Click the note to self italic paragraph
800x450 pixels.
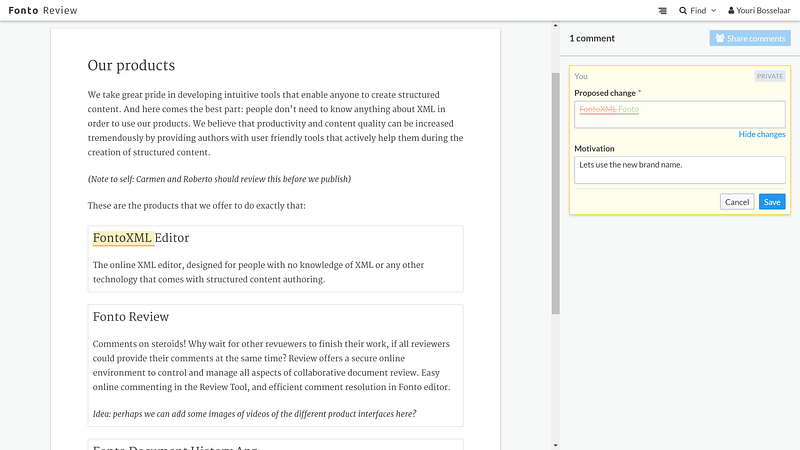219,179
